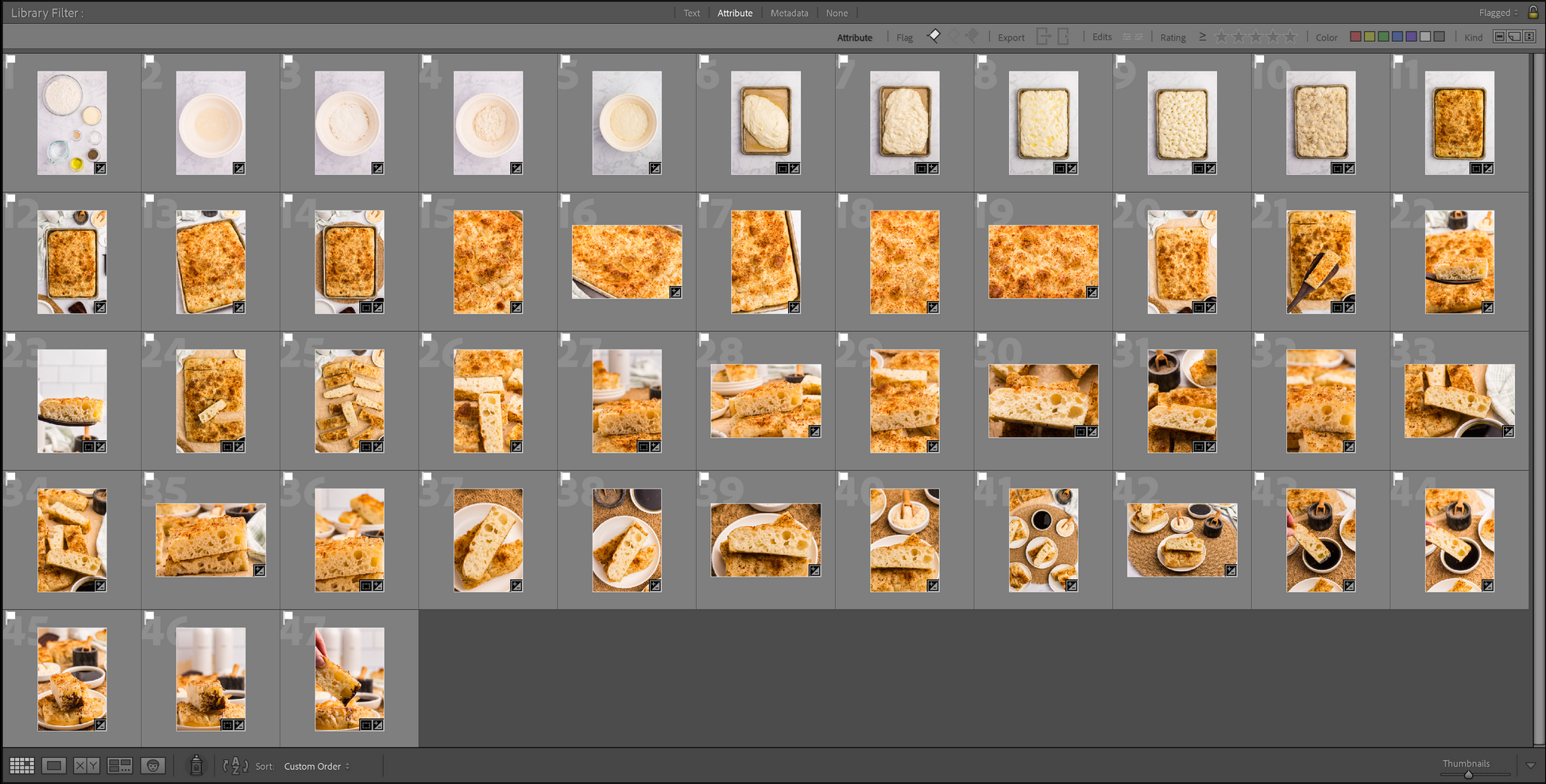Click None to turn off filters
Viewport: 1546px width, 784px height.
837,13
